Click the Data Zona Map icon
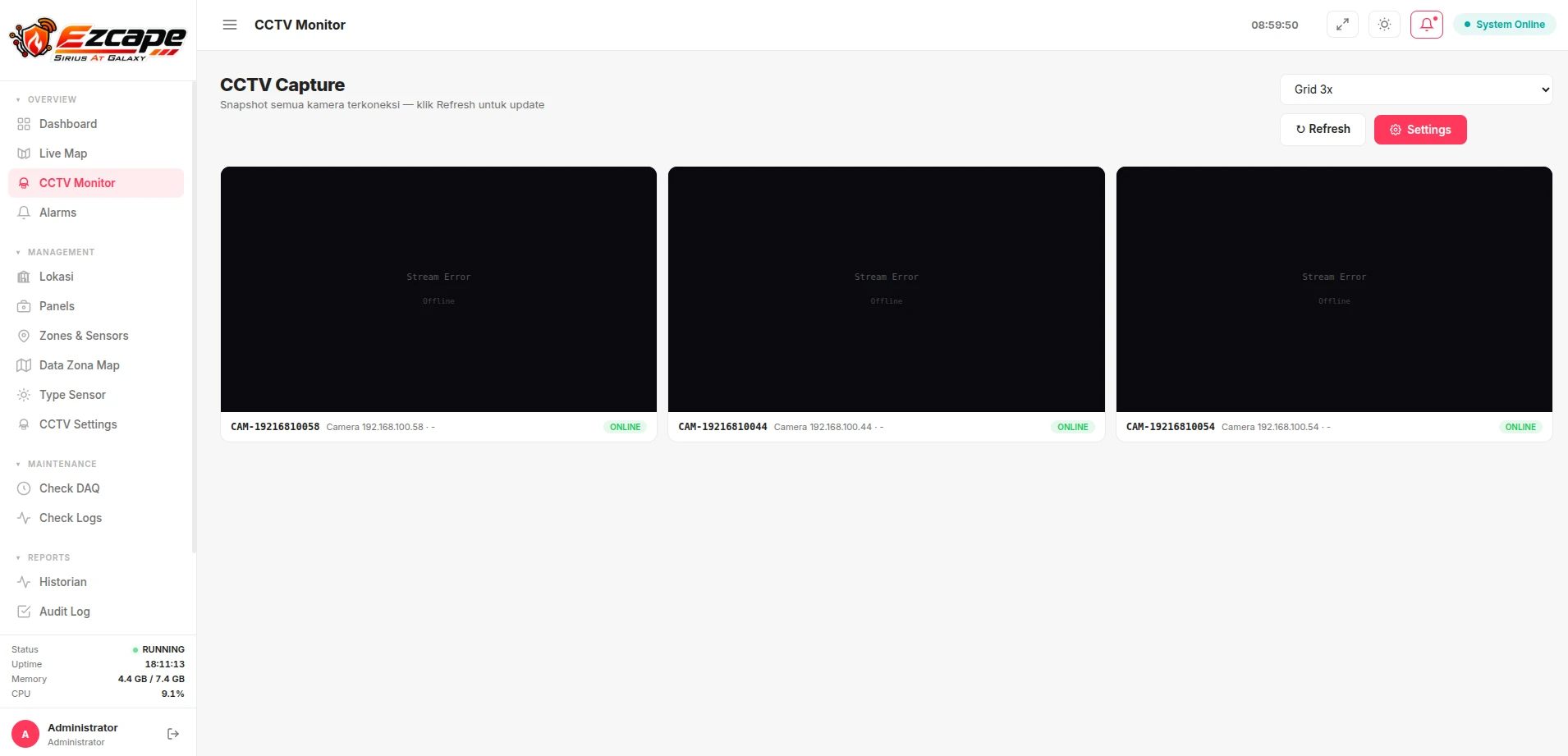 pyautogui.click(x=24, y=365)
